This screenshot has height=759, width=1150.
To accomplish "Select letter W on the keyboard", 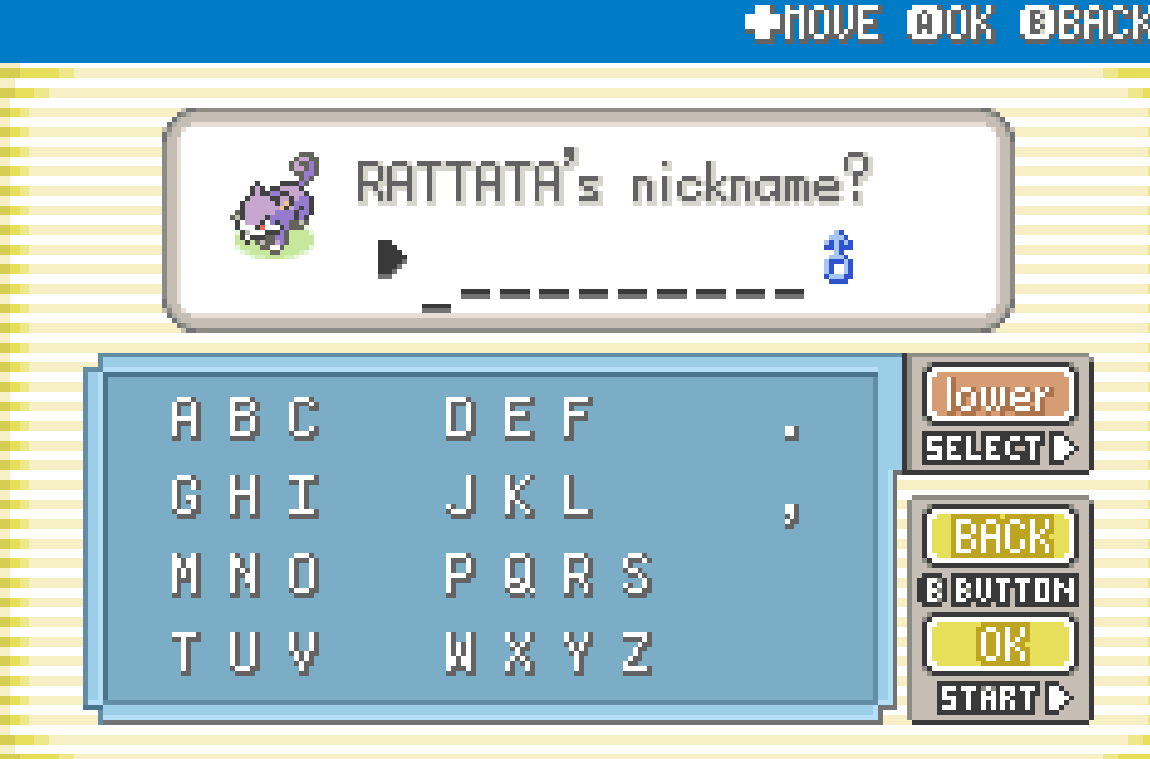I will click(x=461, y=653).
